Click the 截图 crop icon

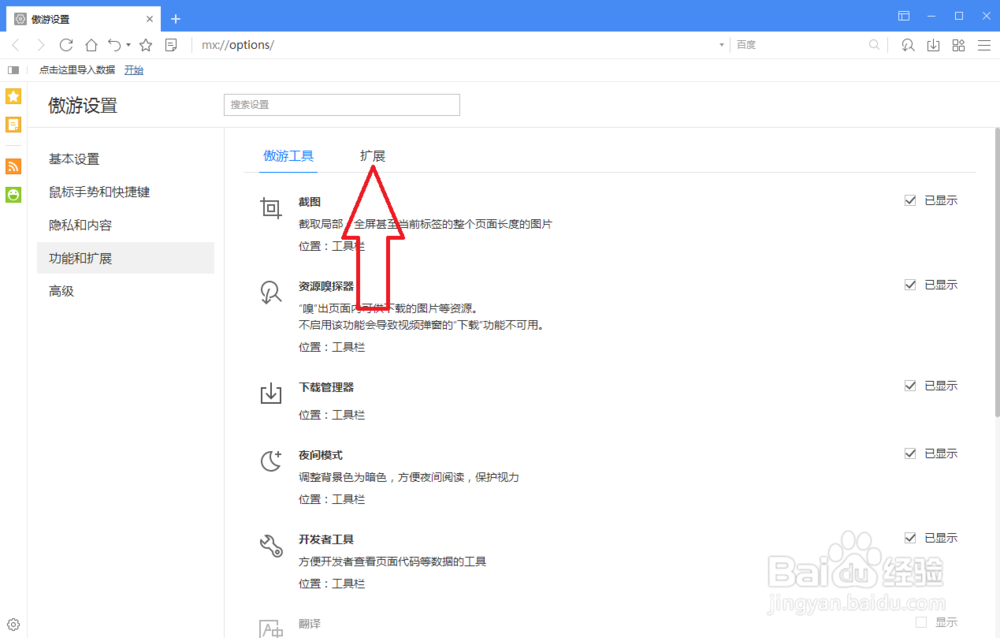point(271,208)
